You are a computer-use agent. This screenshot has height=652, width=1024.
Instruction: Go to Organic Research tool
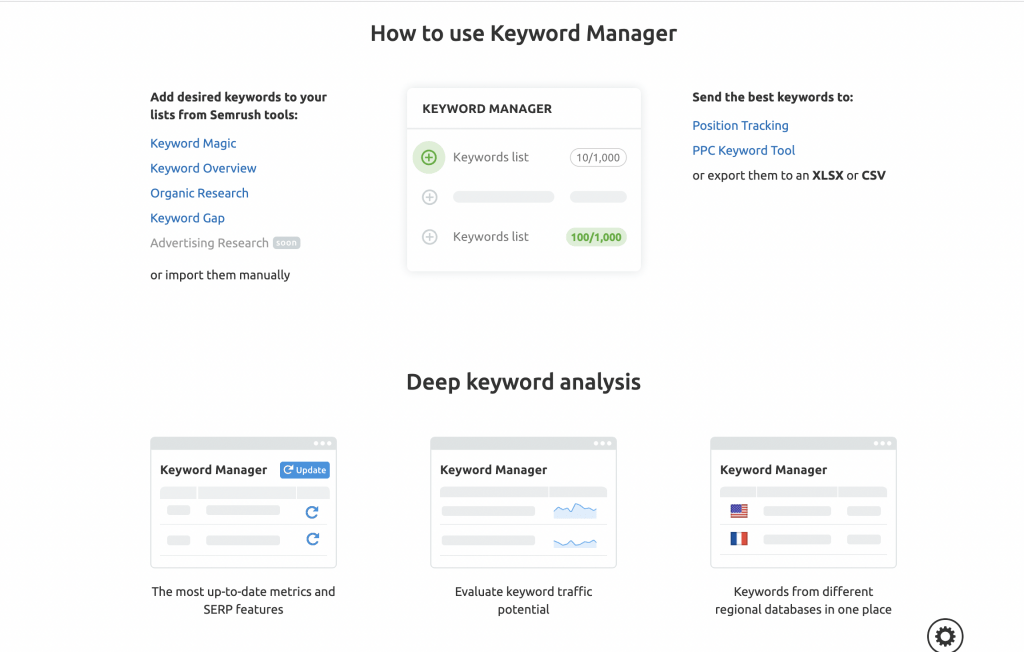[199, 194]
